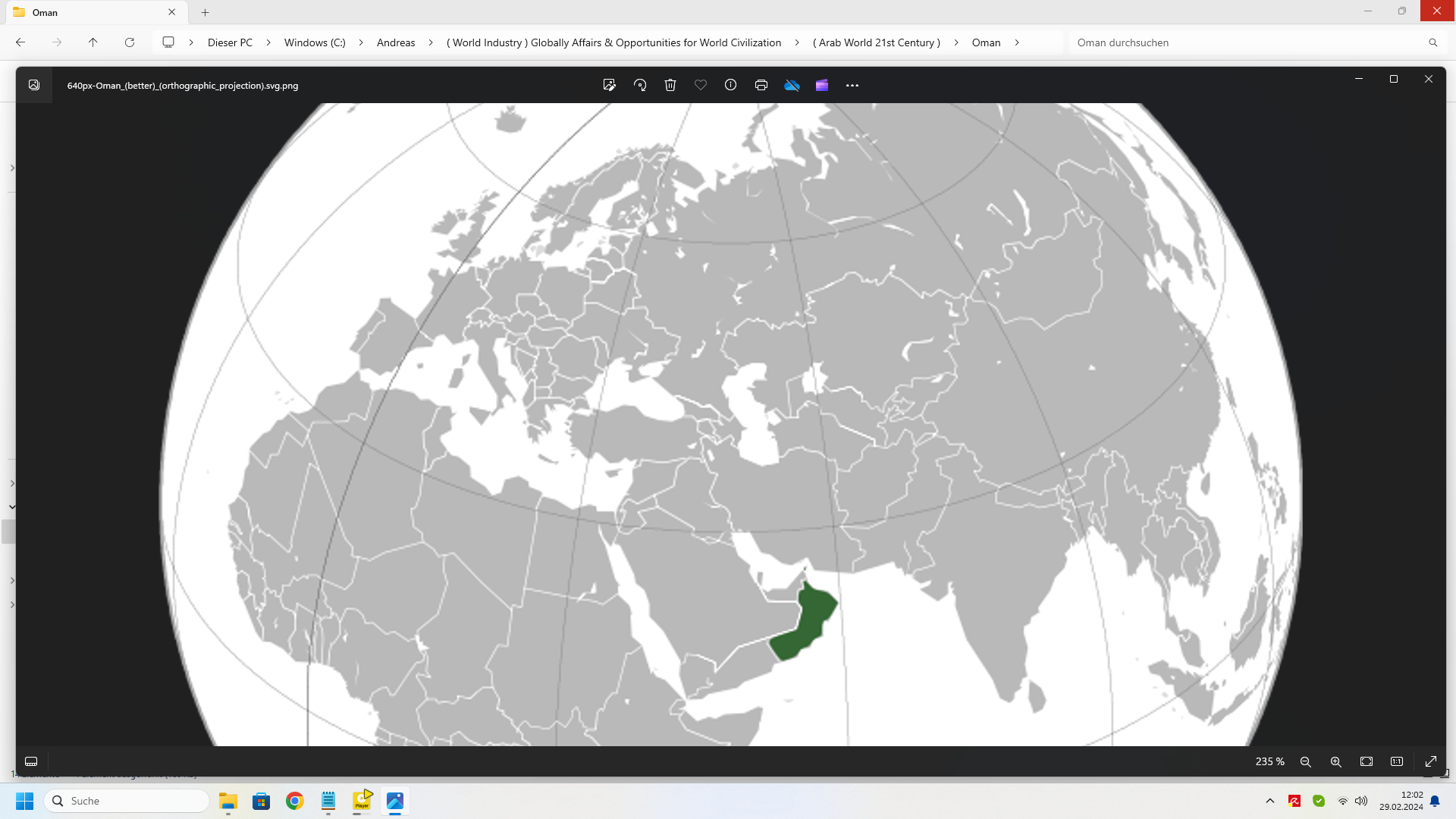Go forward in File Explorer
The width and height of the screenshot is (1456, 819).
(x=57, y=42)
